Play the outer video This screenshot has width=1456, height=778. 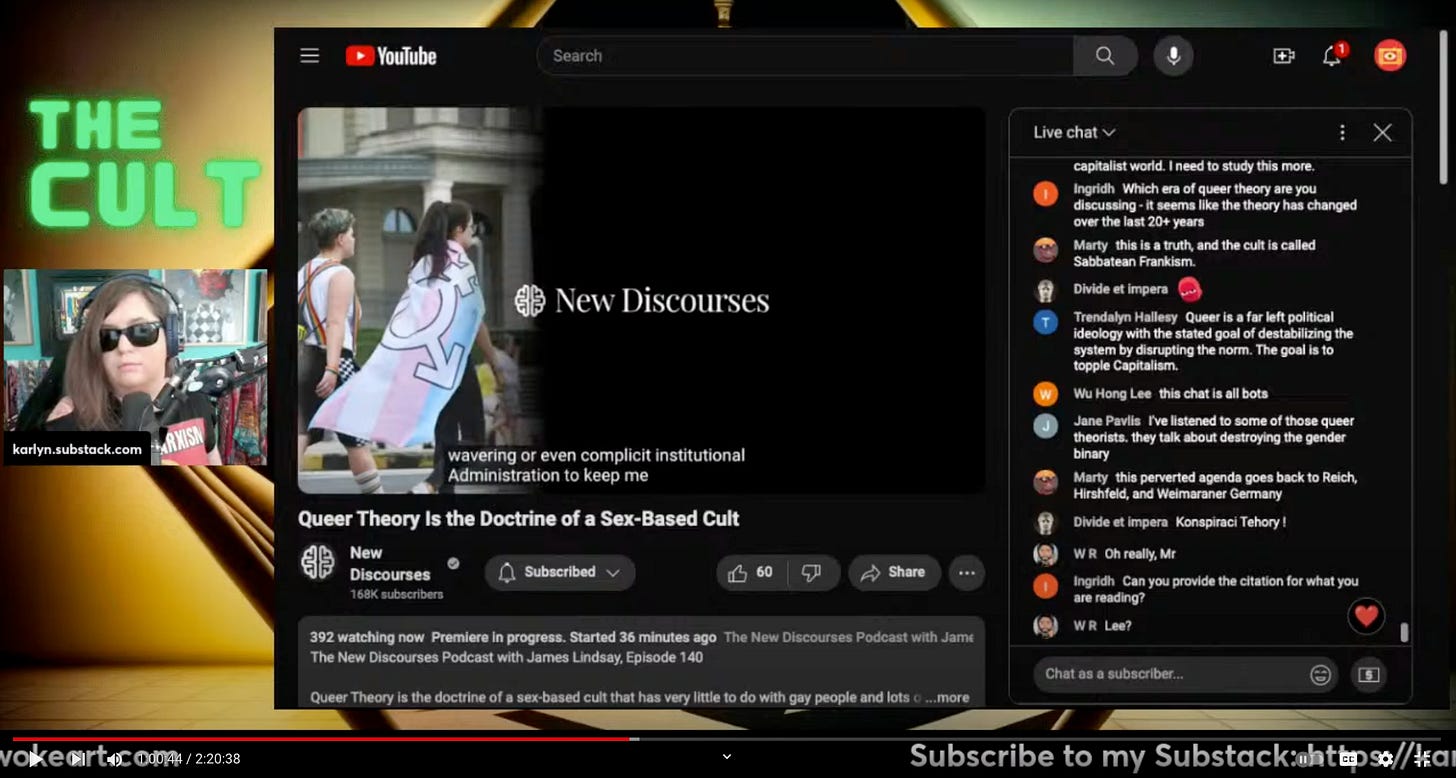[x=36, y=759]
